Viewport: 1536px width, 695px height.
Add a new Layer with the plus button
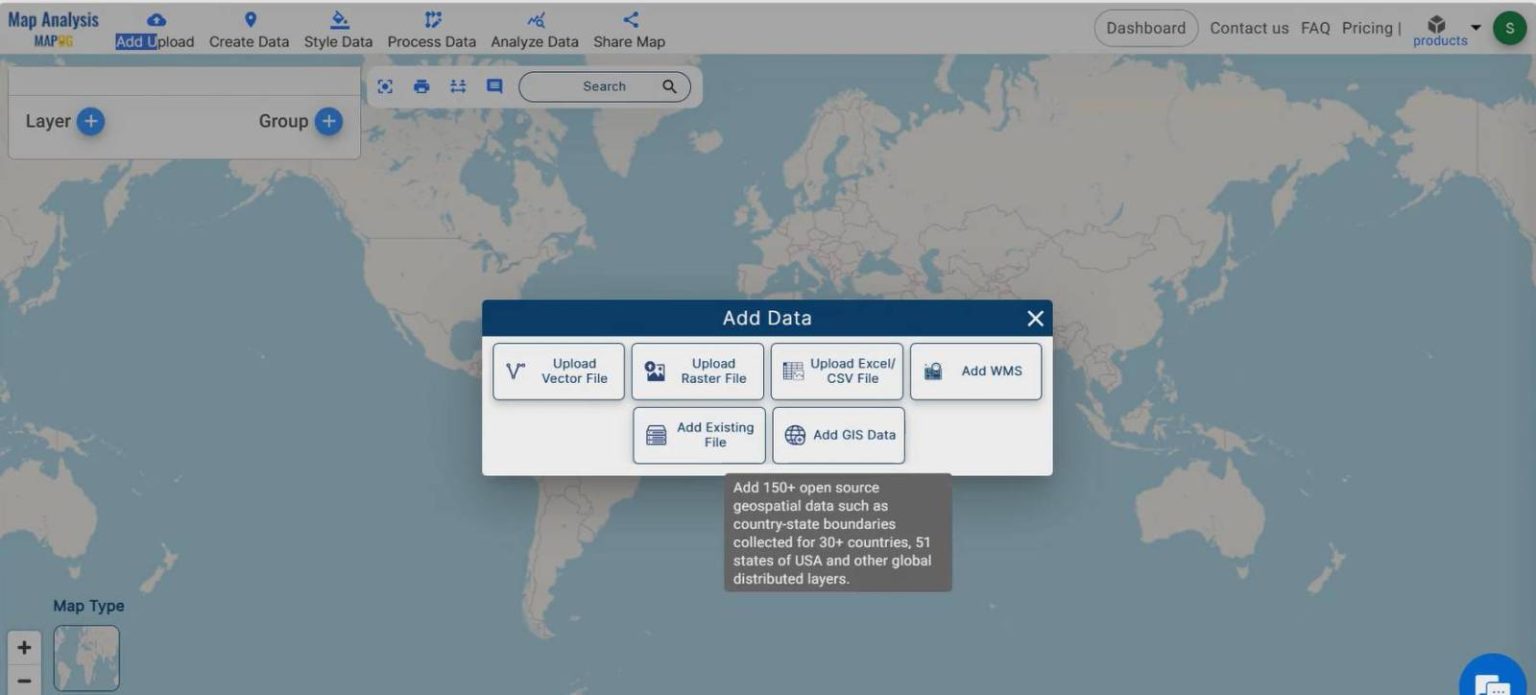[x=89, y=121]
